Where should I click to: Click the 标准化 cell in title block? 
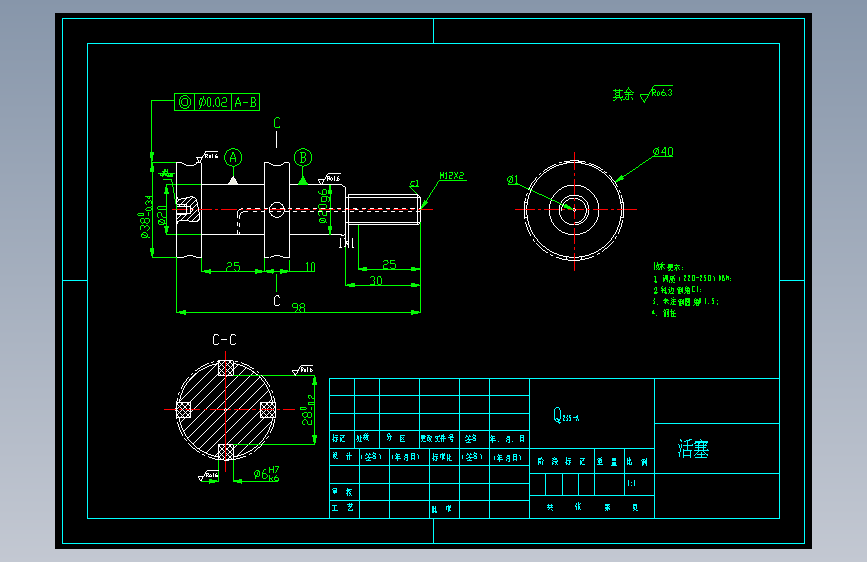(x=442, y=457)
